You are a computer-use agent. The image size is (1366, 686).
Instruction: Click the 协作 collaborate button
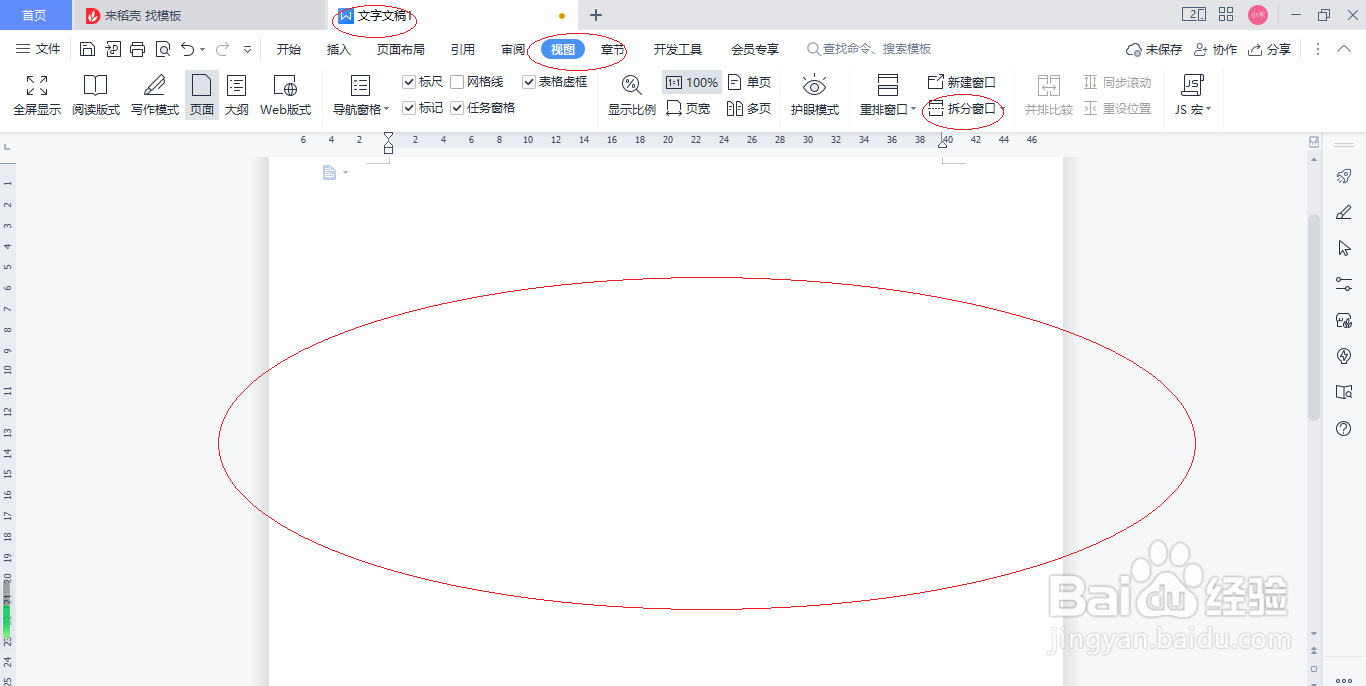tap(1215, 48)
